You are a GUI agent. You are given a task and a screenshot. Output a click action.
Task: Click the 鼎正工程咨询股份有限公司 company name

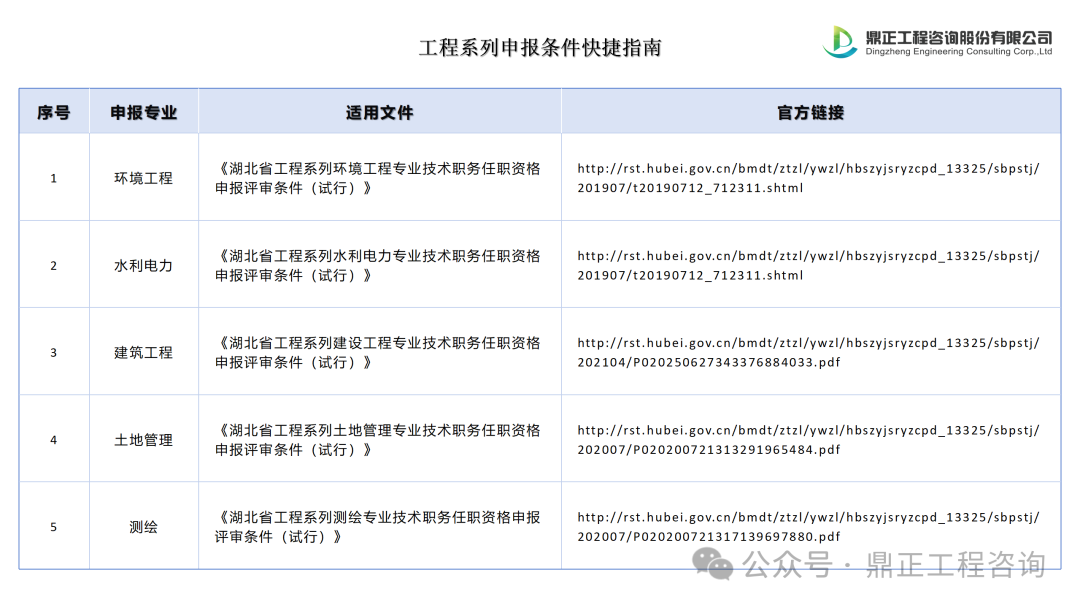[958, 37]
